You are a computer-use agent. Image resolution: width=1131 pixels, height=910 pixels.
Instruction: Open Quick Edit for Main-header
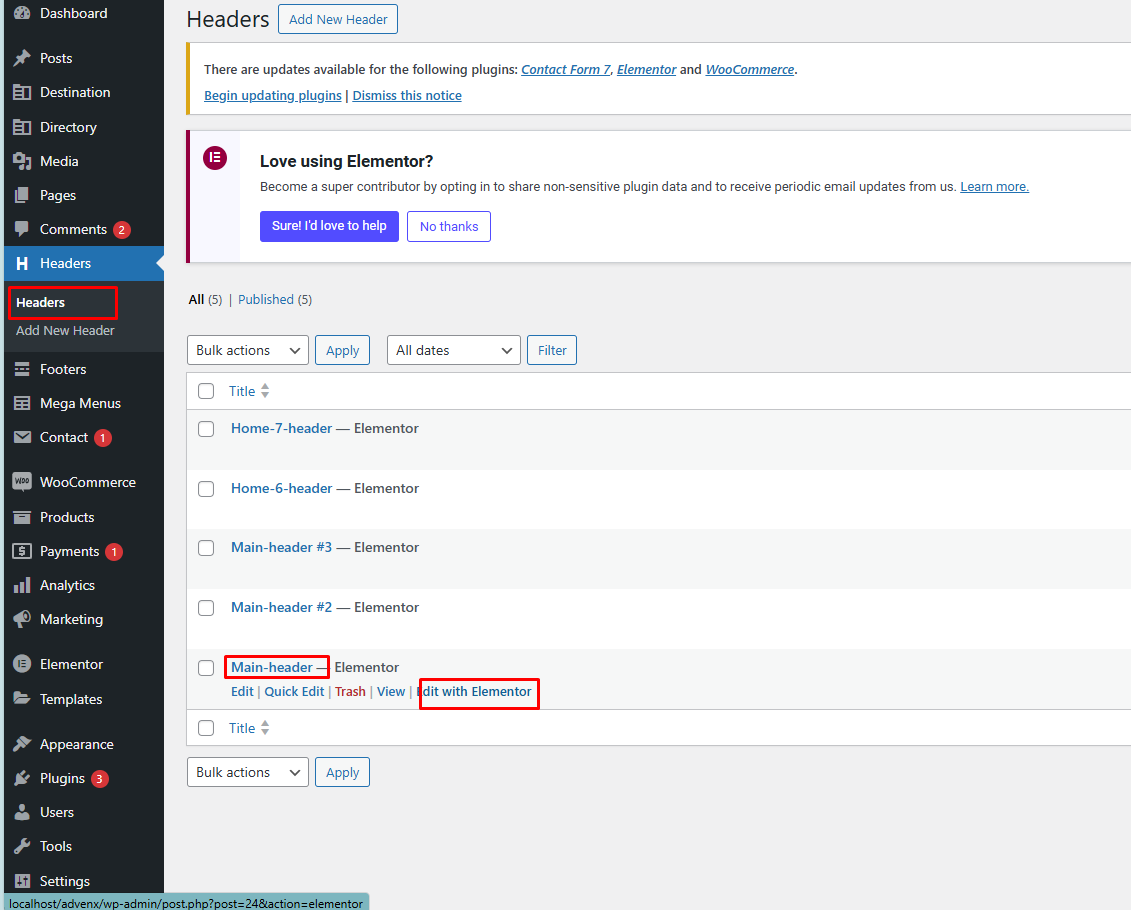(294, 692)
